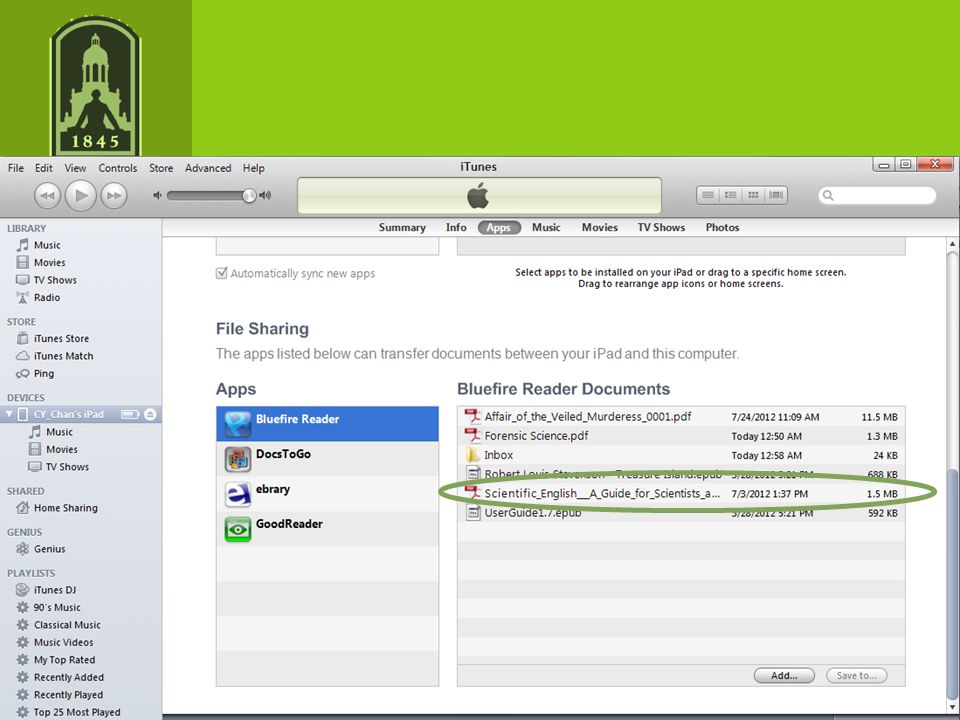Switch to the Photos tab
The image size is (960, 720).
pos(722,227)
